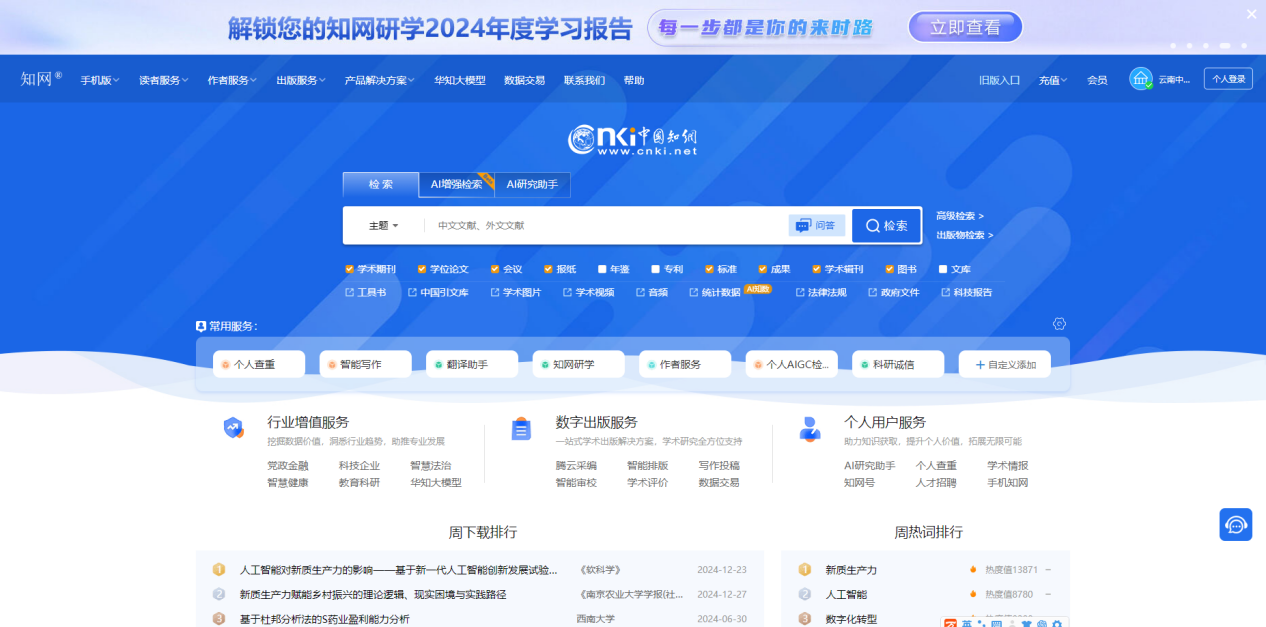
Task: Click the 数字出版服务 document icon
Action: pyautogui.click(x=521, y=429)
